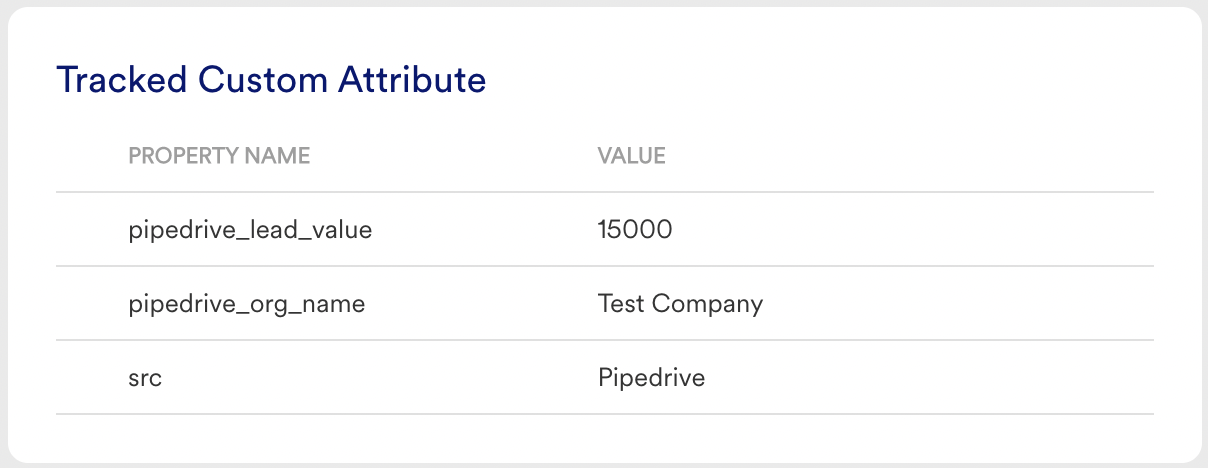Viewport: 1208px width, 468px height.
Task: Click the "Test Company" value cell
Action: [x=680, y=304]
